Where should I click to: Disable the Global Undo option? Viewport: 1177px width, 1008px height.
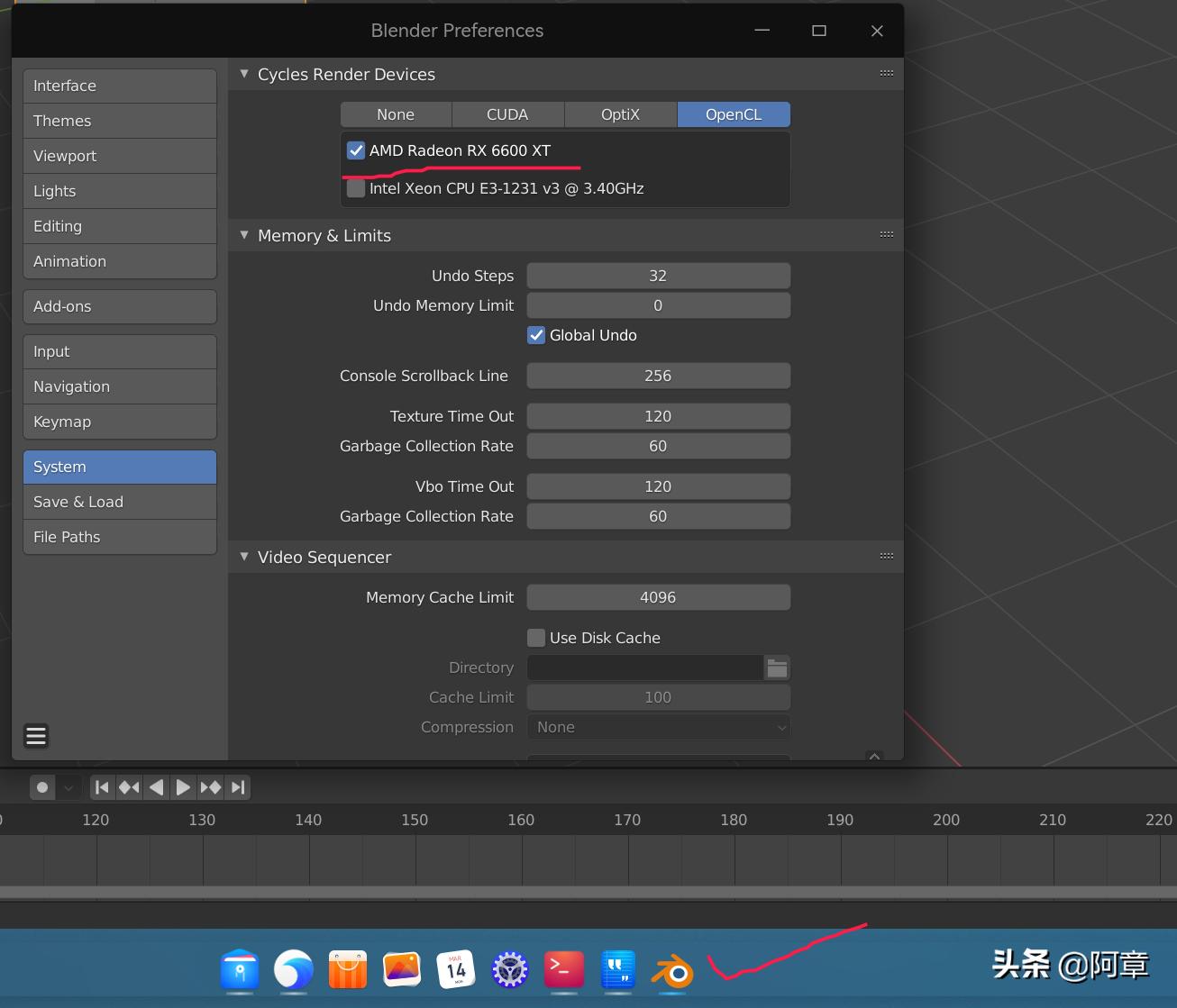(536, 335)
